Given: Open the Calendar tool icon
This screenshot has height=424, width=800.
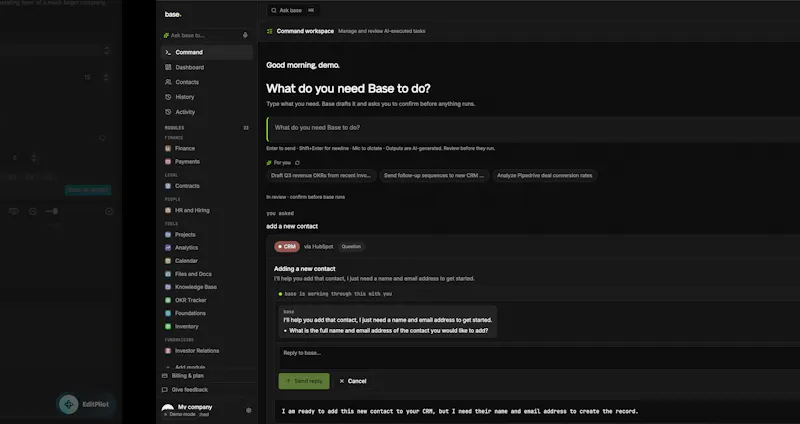Looking at the screenshot, I should 168,260.
